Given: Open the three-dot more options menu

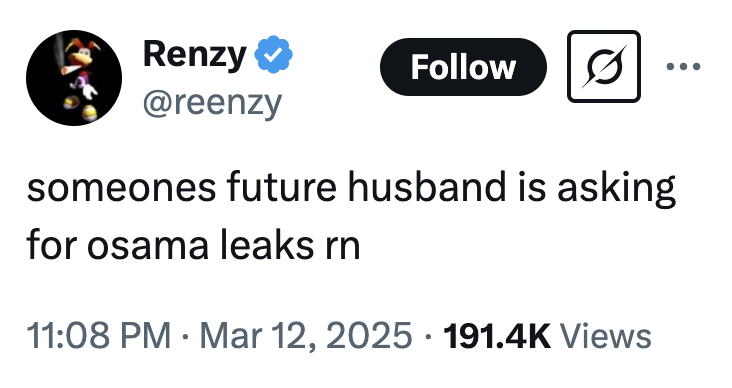Looking at the screenshot, I should (683, 66).
